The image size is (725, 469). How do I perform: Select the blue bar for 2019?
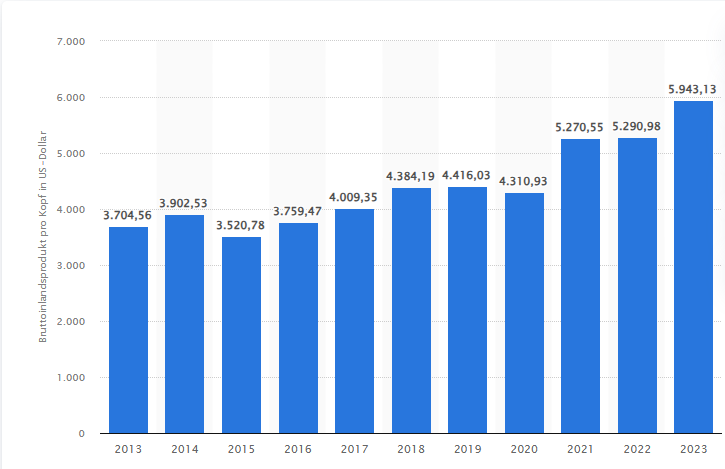tap(467, 310)
